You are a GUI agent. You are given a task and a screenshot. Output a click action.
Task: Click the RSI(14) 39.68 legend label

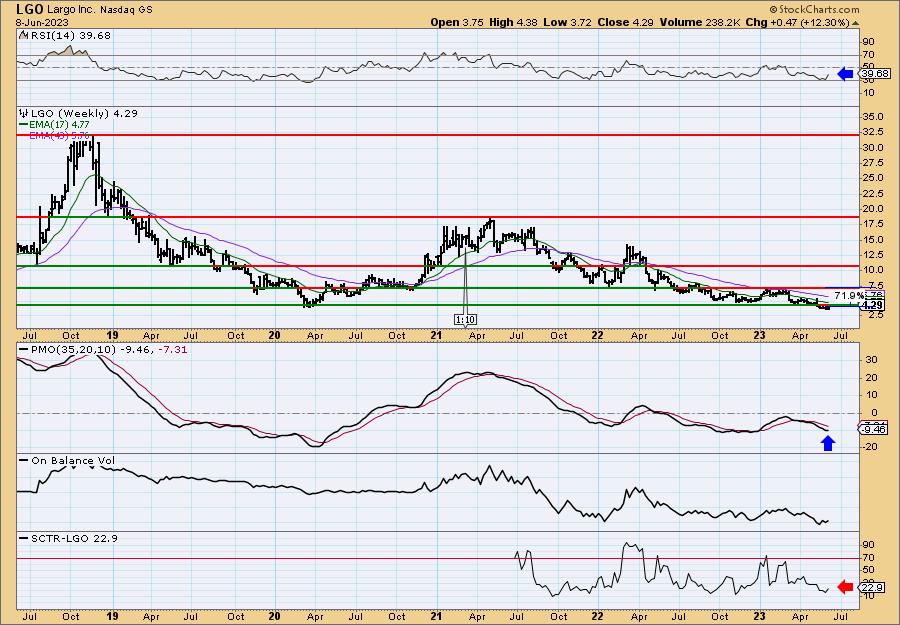click(70, 36)
